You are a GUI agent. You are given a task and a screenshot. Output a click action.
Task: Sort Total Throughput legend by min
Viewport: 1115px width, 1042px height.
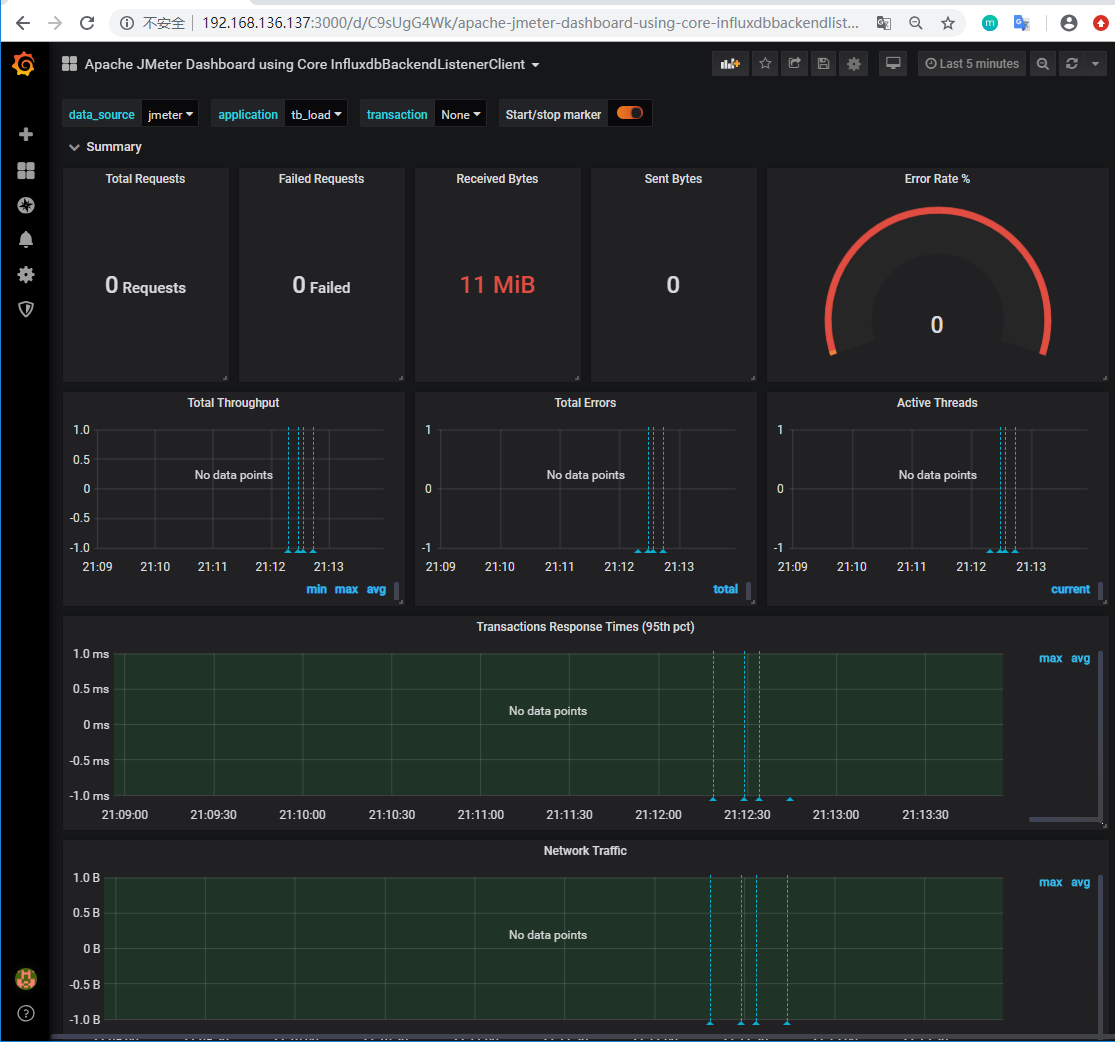click(x=316, y=589)
